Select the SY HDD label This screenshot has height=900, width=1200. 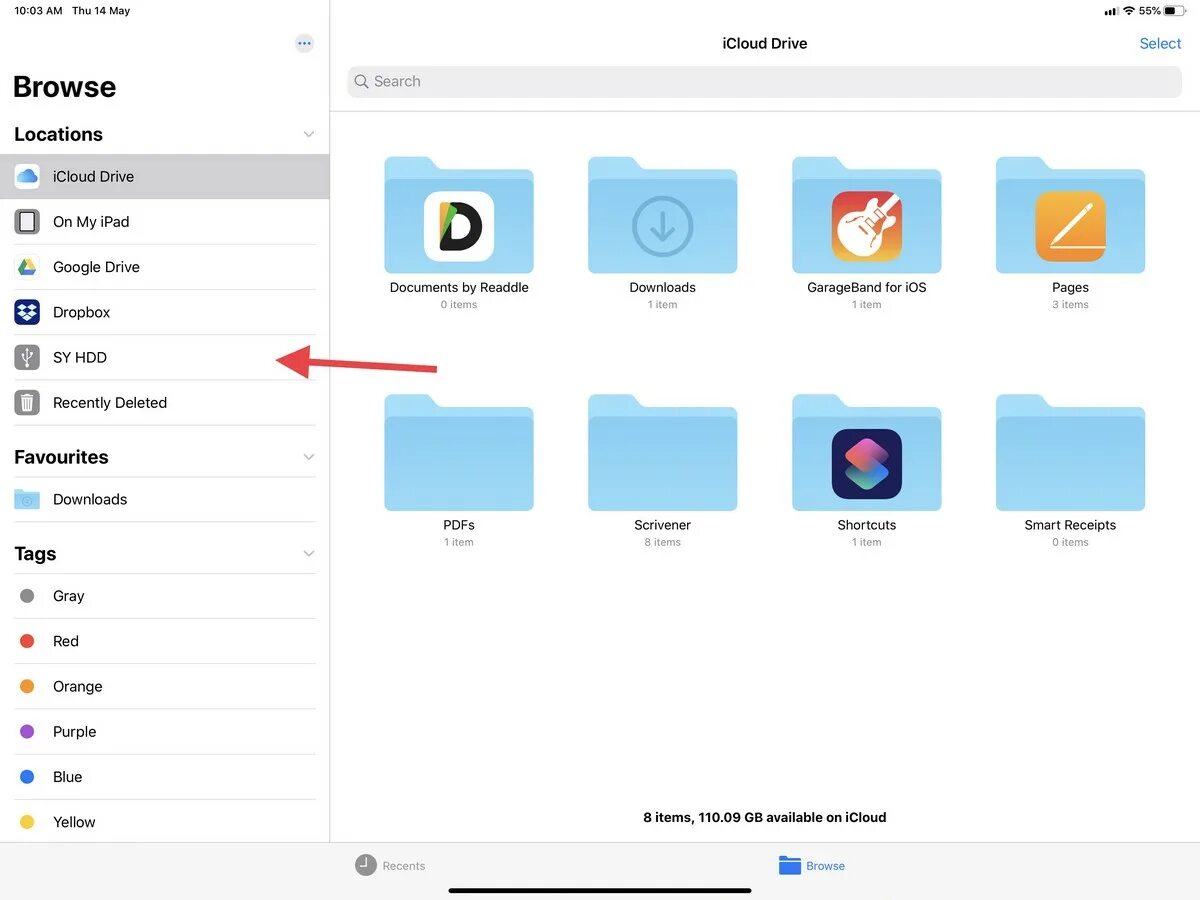(x=80, y=357)
